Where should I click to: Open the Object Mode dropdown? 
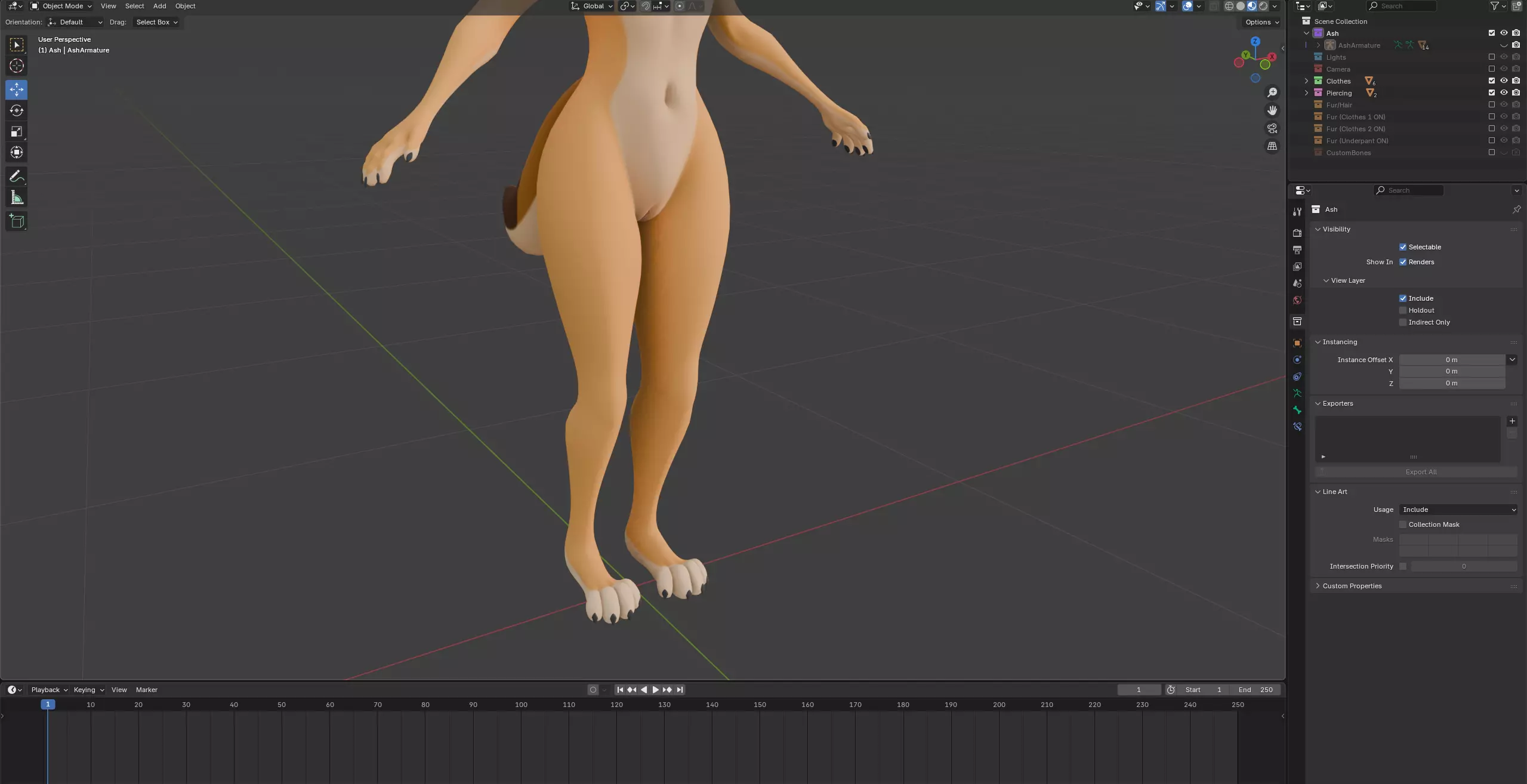point(61,6)
